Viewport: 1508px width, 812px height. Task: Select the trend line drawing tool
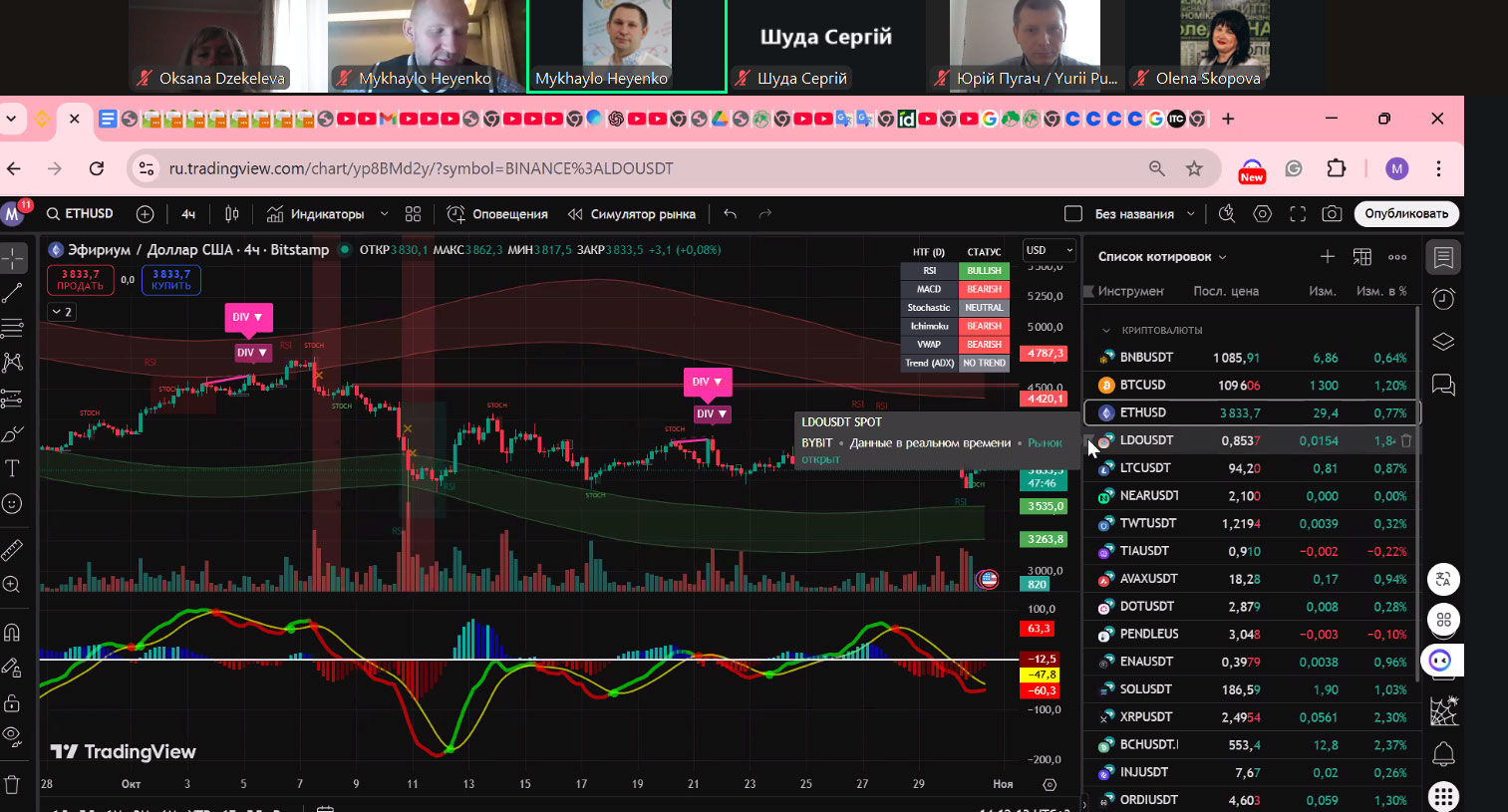(13, 293)
